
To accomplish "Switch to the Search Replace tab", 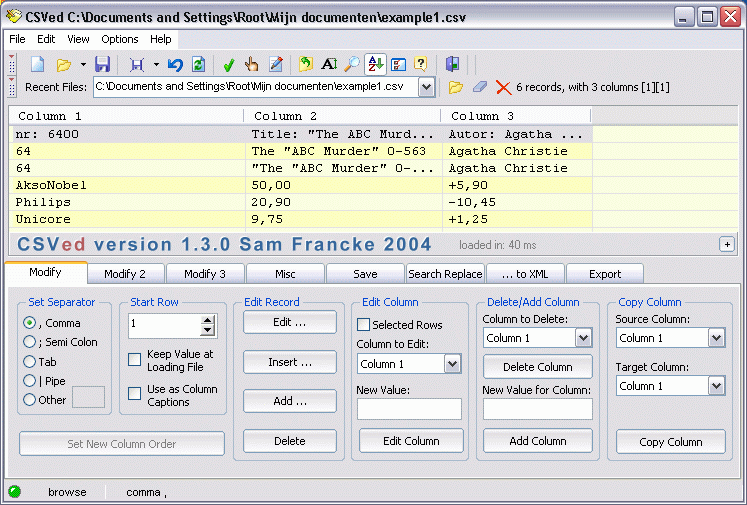I will tap(445, 274).
